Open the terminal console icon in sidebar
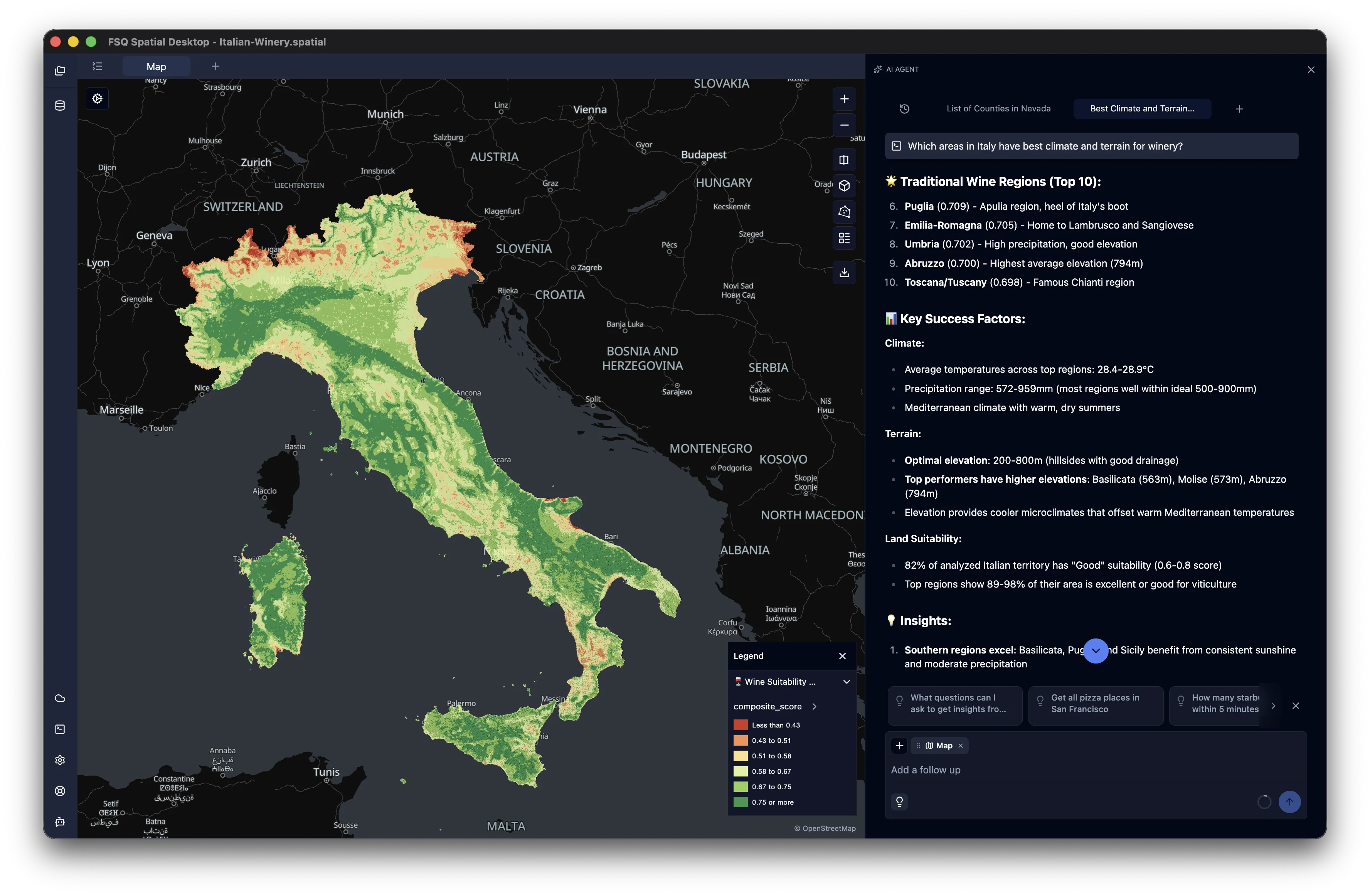The image size is (1370, 896). coord(60,729)
